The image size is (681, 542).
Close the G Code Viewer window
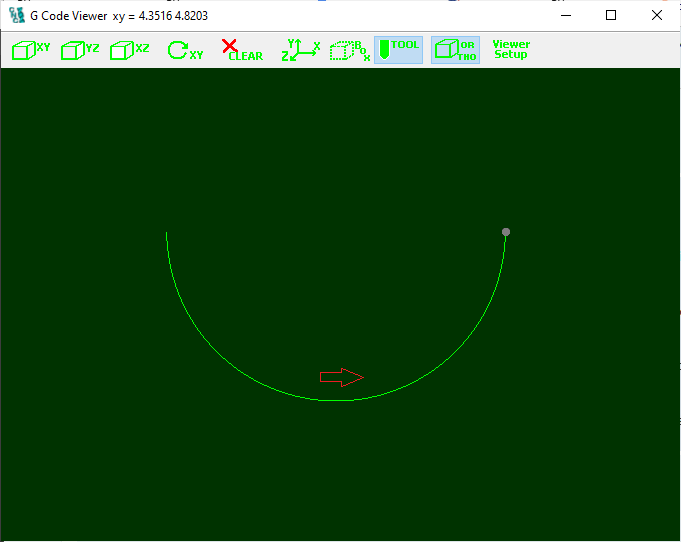[x=657, y=15]
